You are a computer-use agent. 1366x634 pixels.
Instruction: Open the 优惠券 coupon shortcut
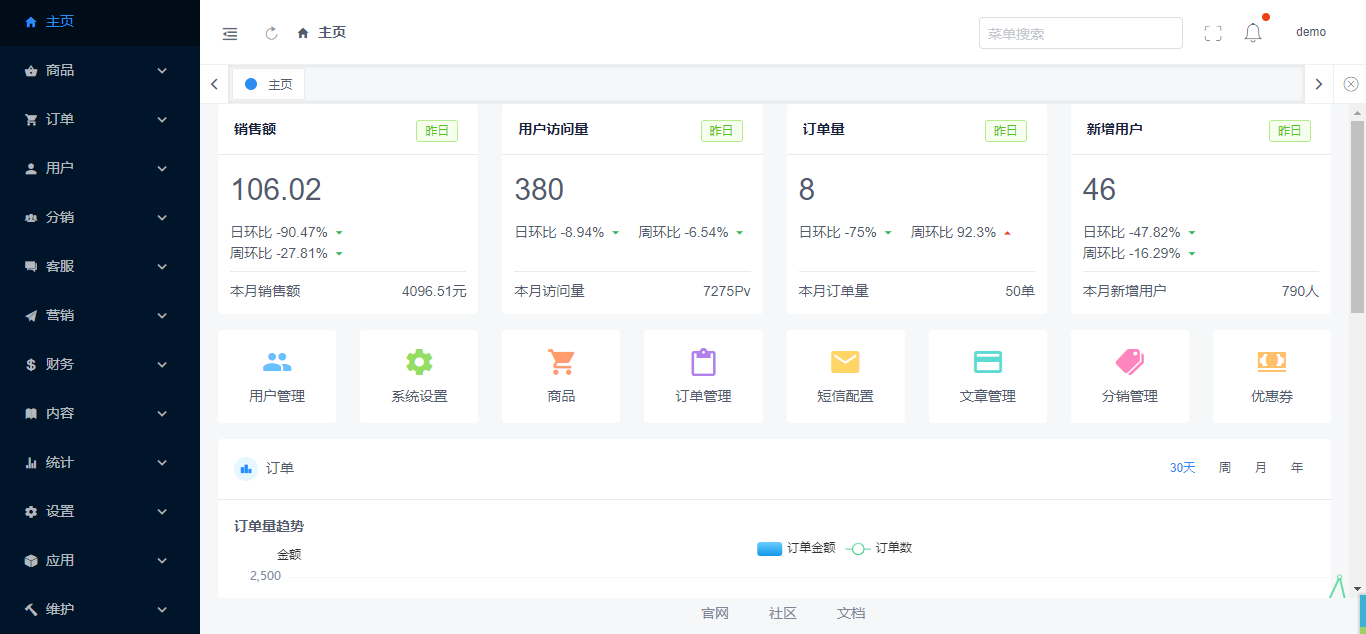coord(1271,362)
